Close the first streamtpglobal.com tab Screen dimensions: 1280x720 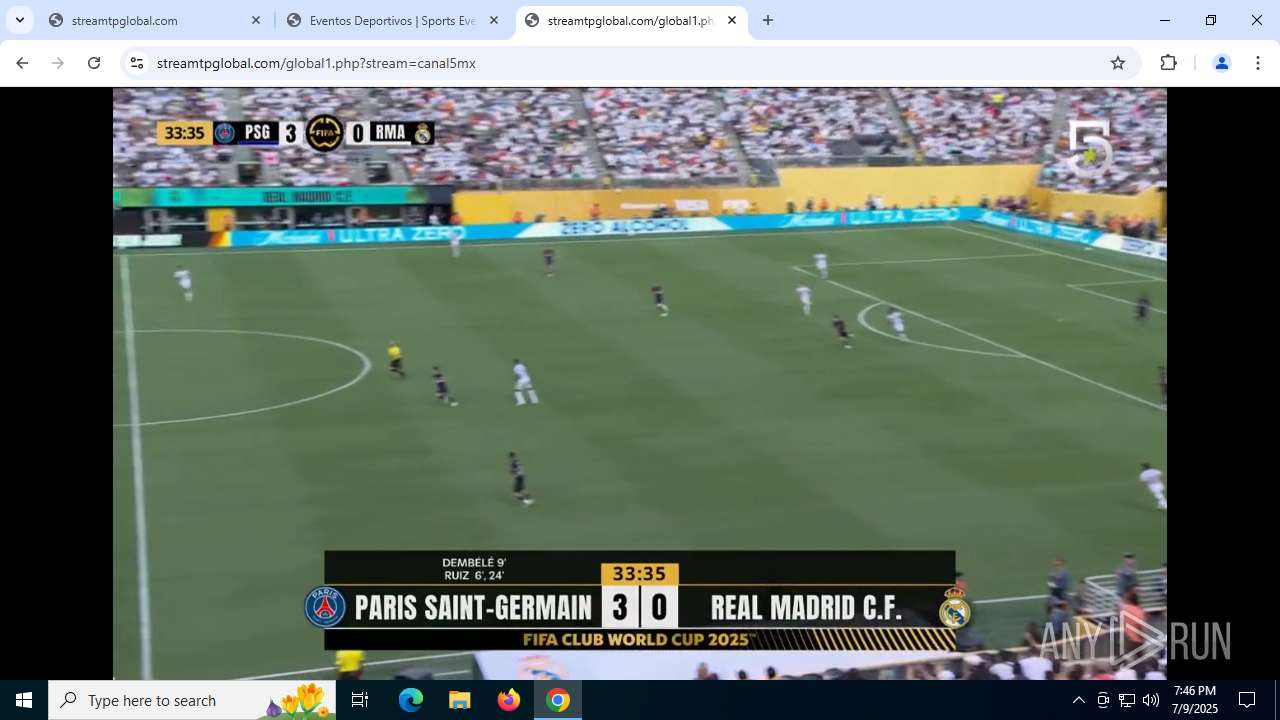coord(255,20)
